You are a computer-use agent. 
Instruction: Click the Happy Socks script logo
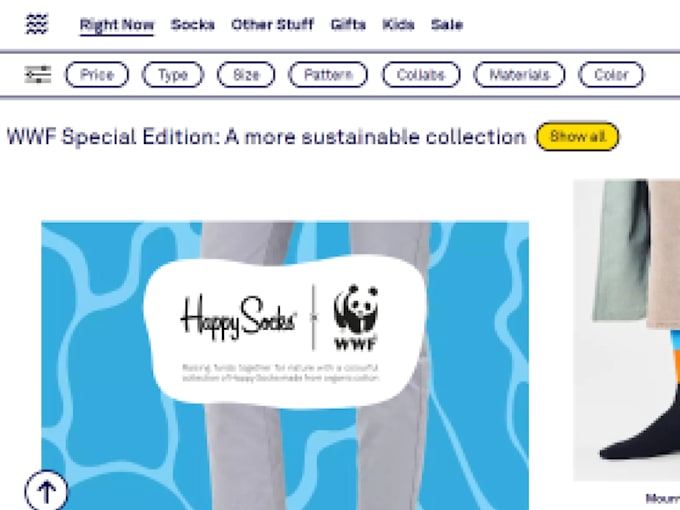point(239,317)
